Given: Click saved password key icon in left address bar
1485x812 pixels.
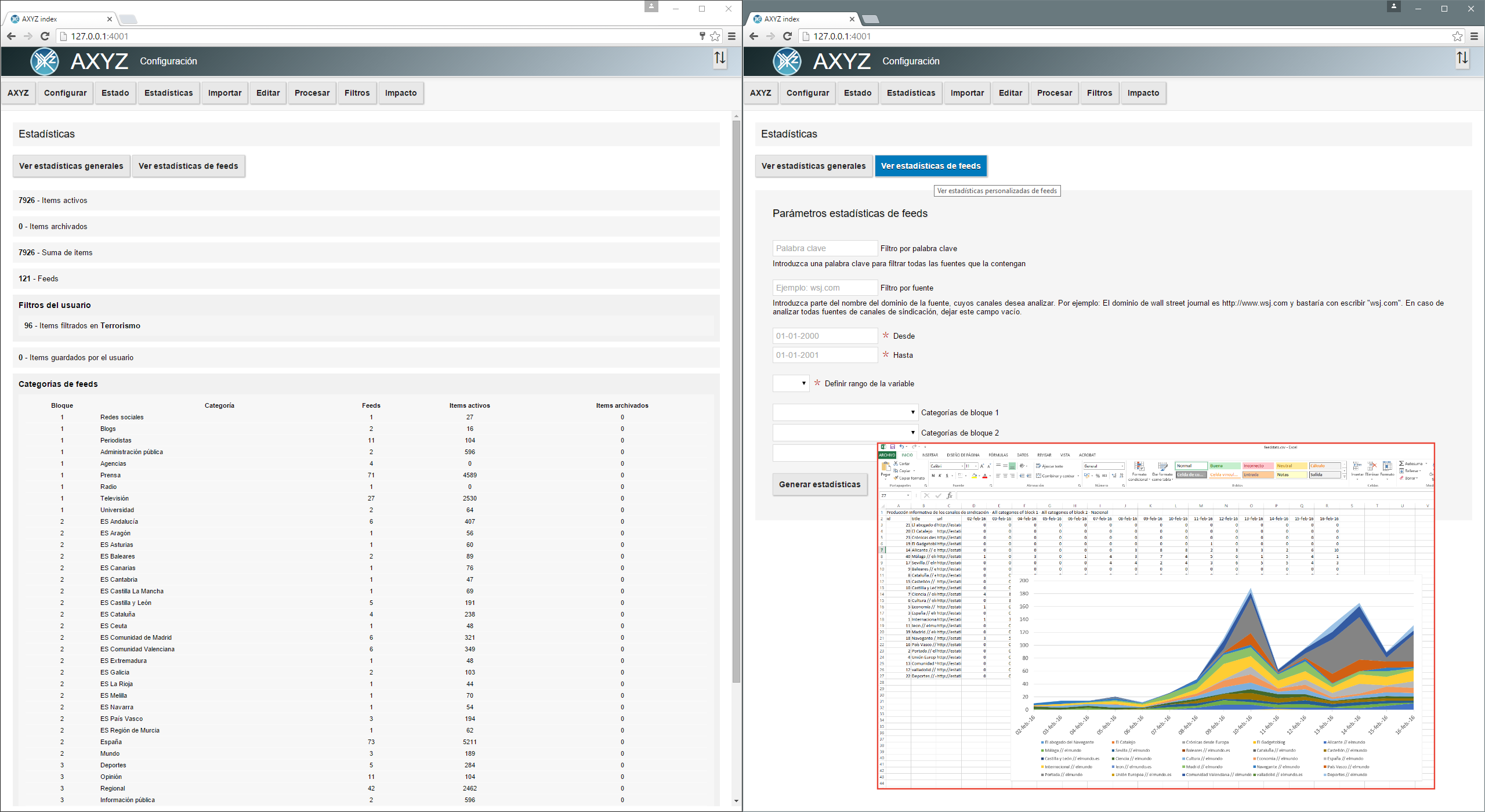Looking at the screenshot, I should pyautogui.click(x=702, y=36).
